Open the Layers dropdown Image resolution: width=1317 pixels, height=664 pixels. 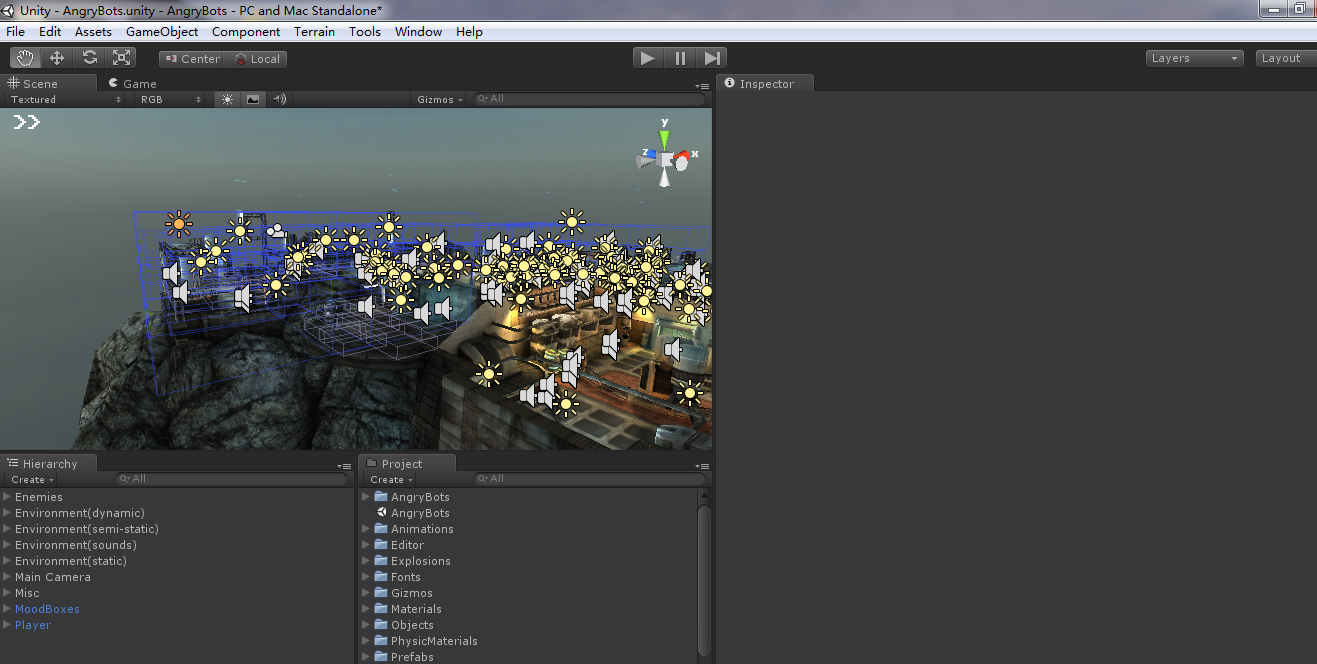tap(1194, 58)
